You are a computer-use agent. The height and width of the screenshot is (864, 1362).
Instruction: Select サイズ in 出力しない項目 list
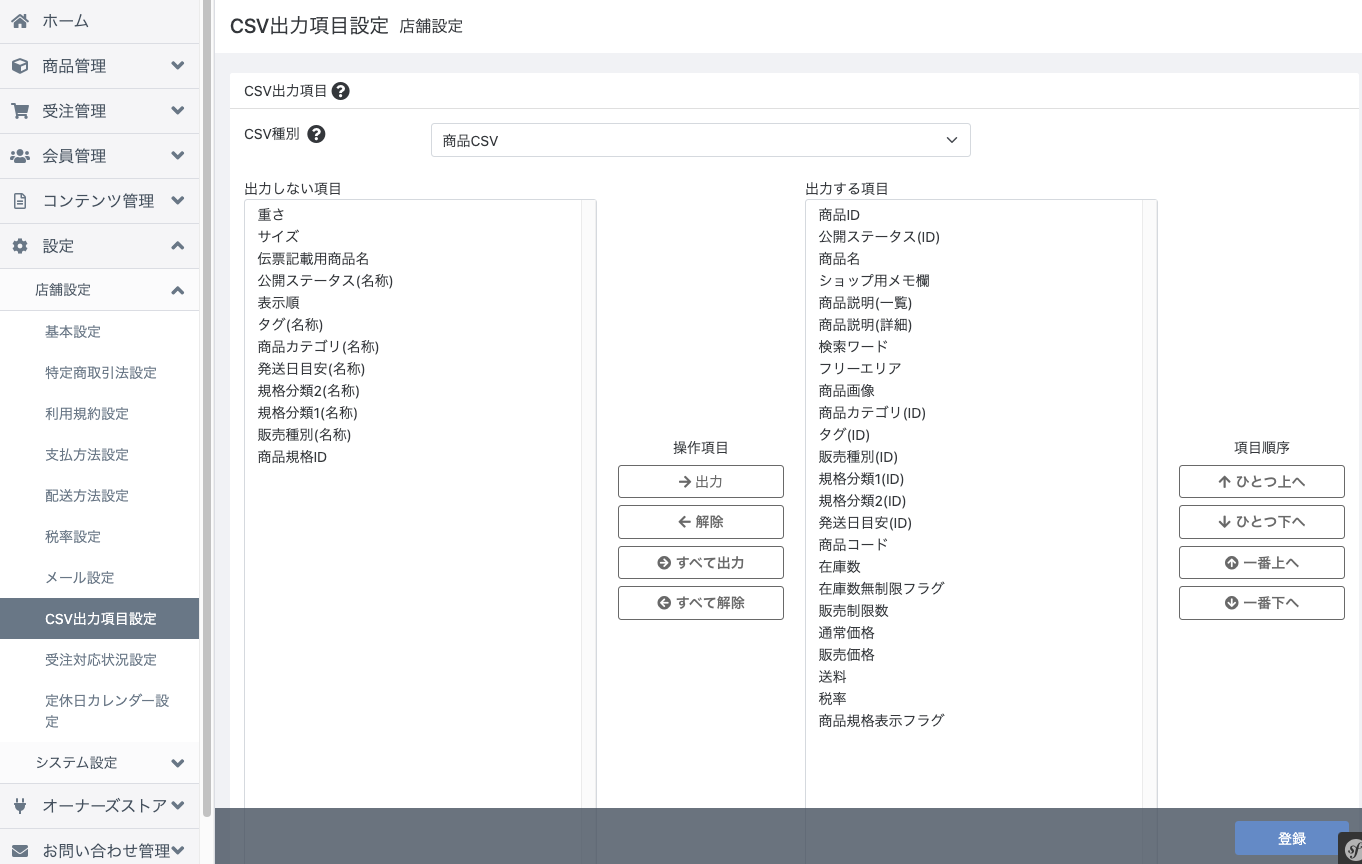click(413, 237)
